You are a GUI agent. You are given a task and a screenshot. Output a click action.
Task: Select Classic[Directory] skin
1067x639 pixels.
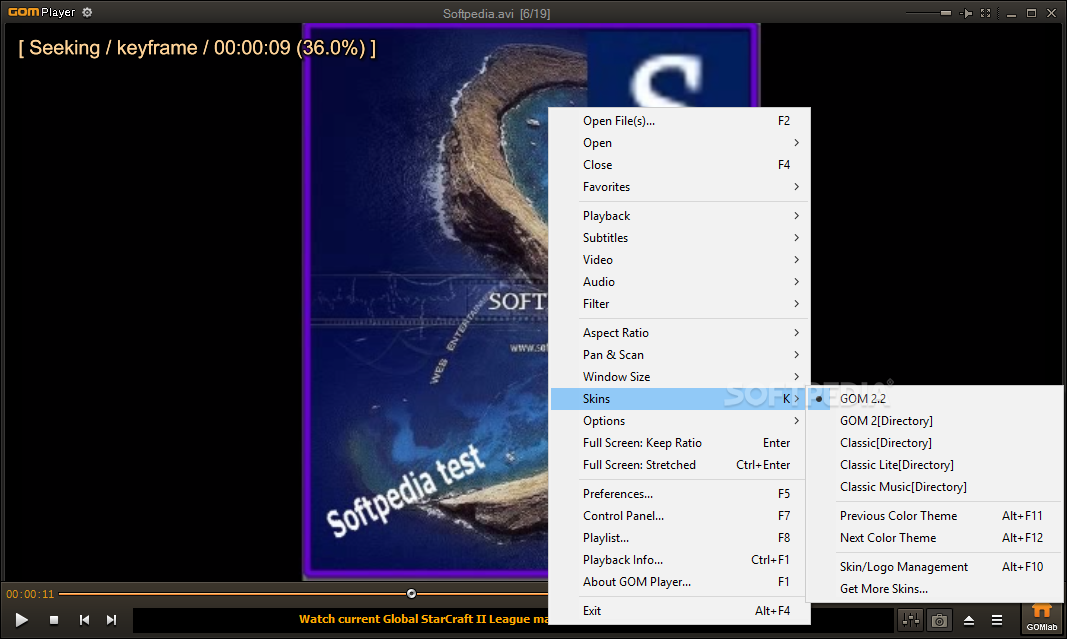click(935, 443)
